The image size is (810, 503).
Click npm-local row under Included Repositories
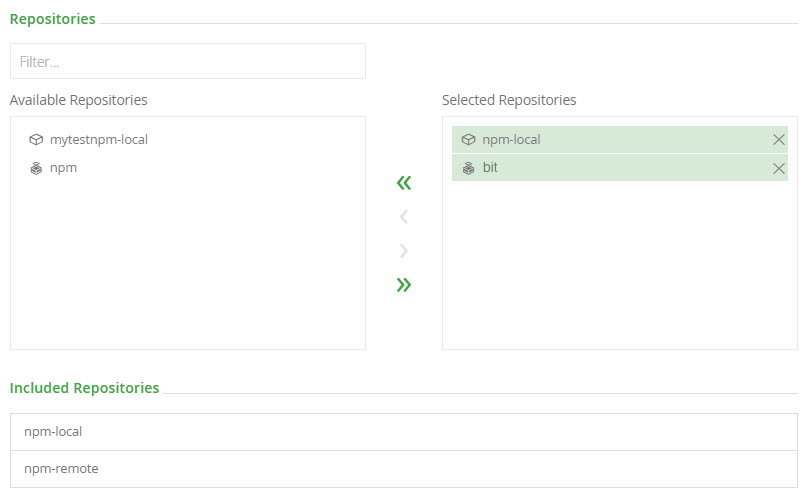coord(404,432)
